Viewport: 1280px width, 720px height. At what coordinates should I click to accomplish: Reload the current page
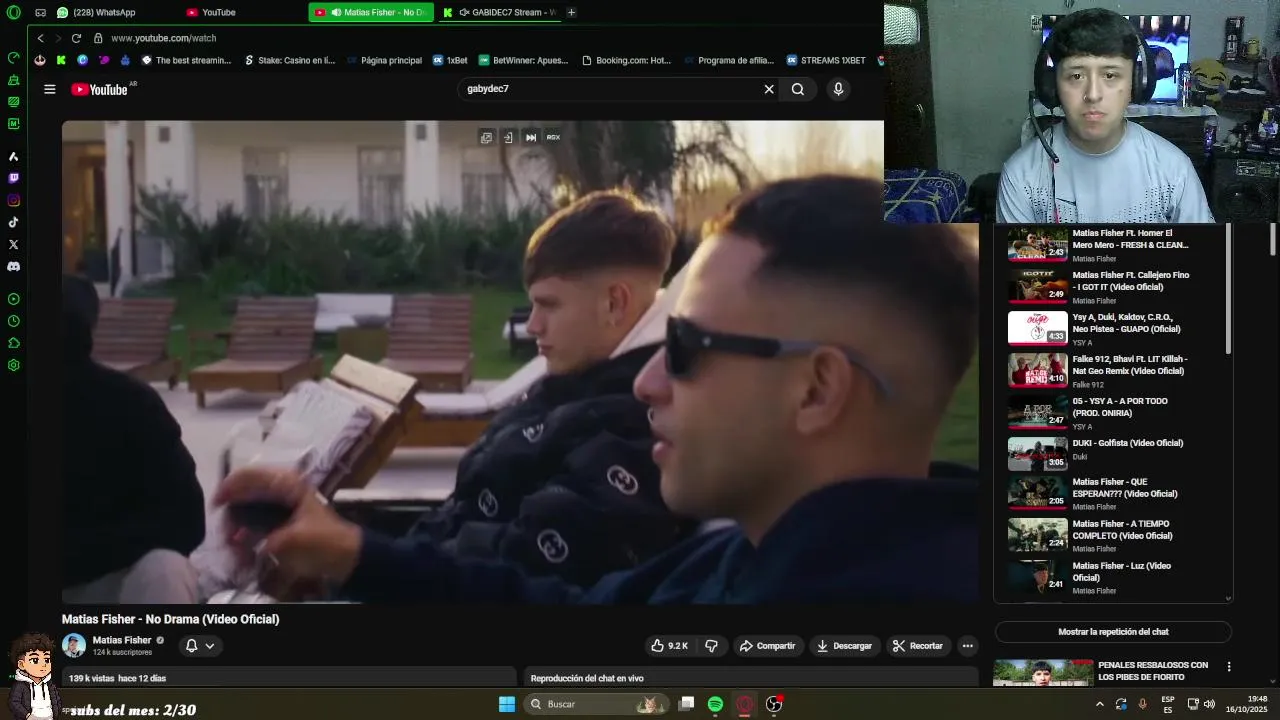[x=76, y=38]
